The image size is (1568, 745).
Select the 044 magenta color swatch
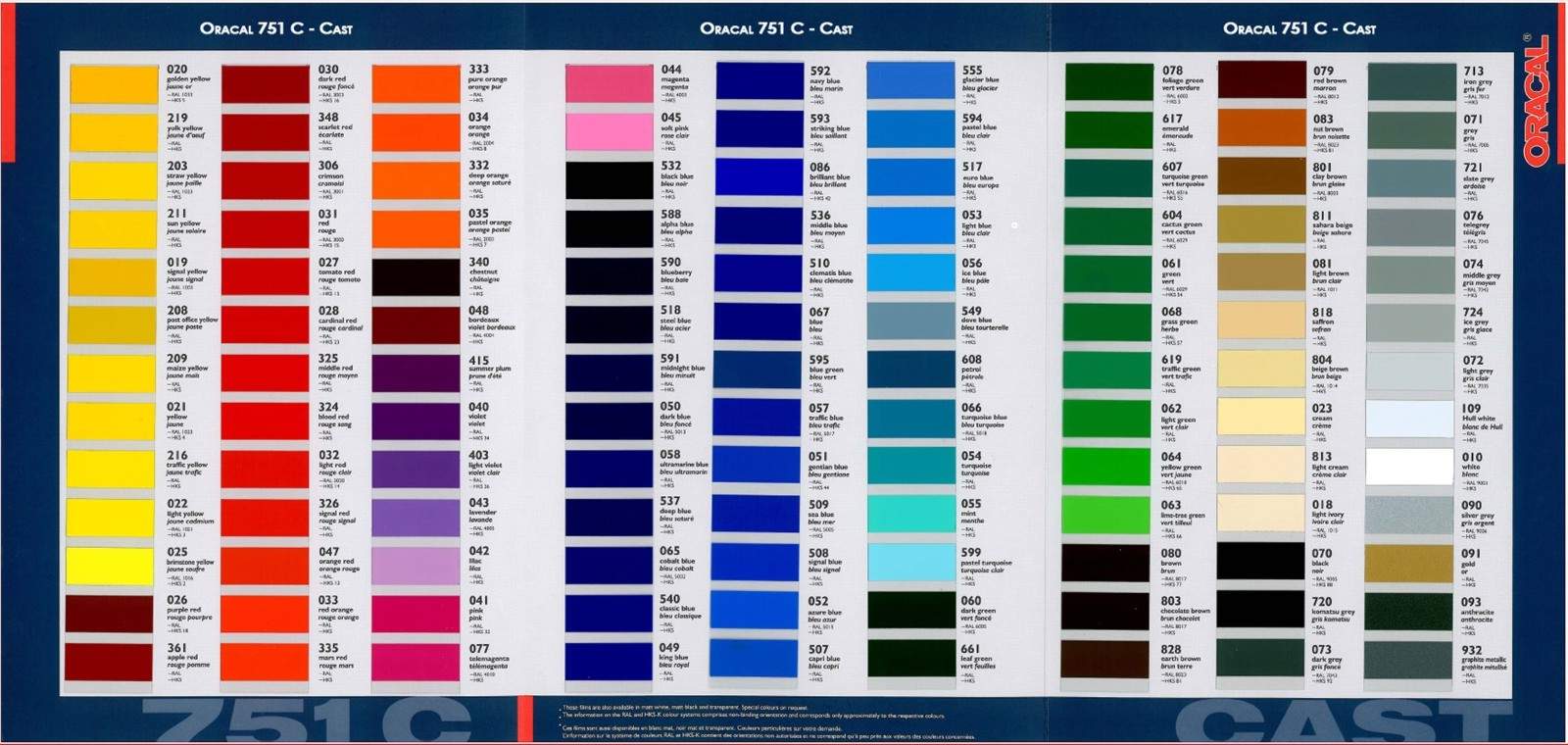[x=609, y=83]
